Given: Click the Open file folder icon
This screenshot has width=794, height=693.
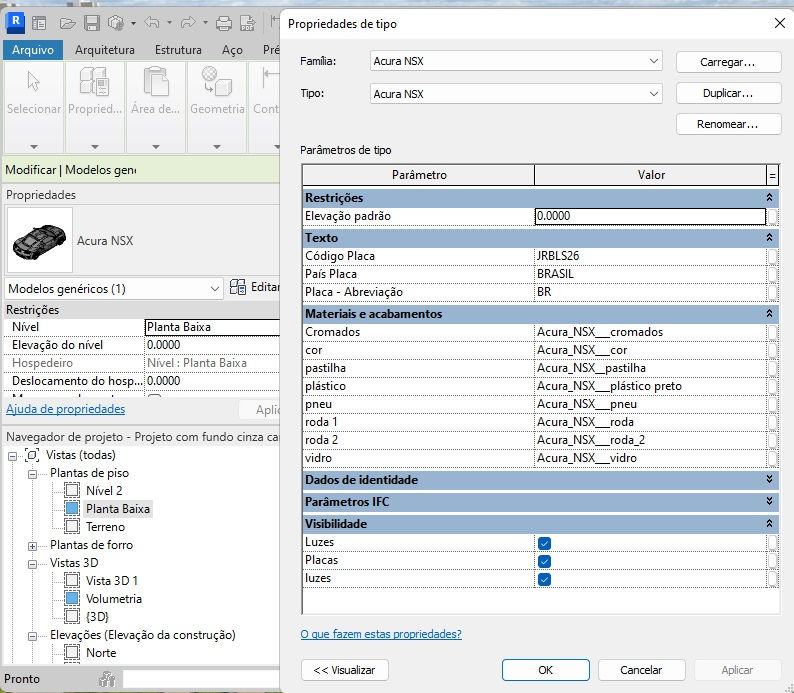Looking at the screenshot, I should click(x=67, y=22).
